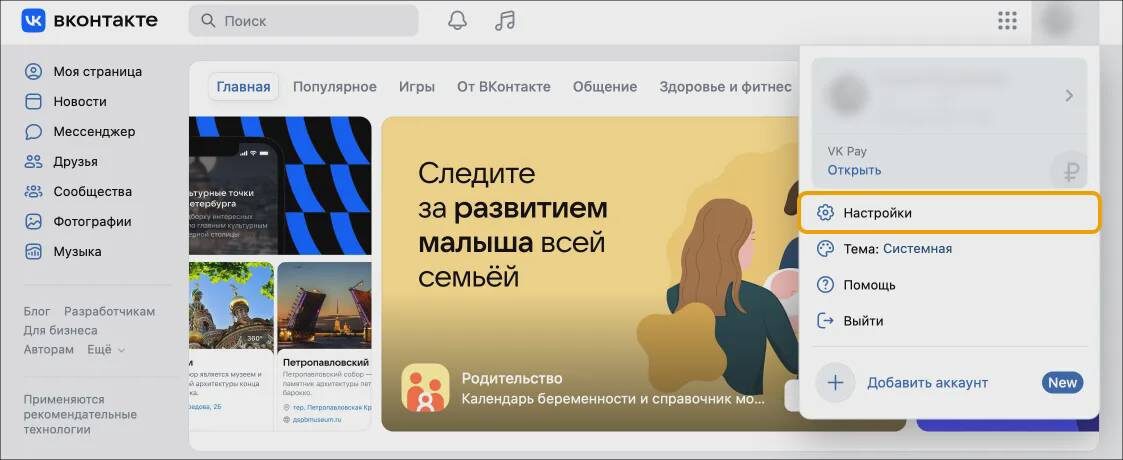Click the Музыка sidebar icon
Screen dimensions: 1123x460
[34, 252]
